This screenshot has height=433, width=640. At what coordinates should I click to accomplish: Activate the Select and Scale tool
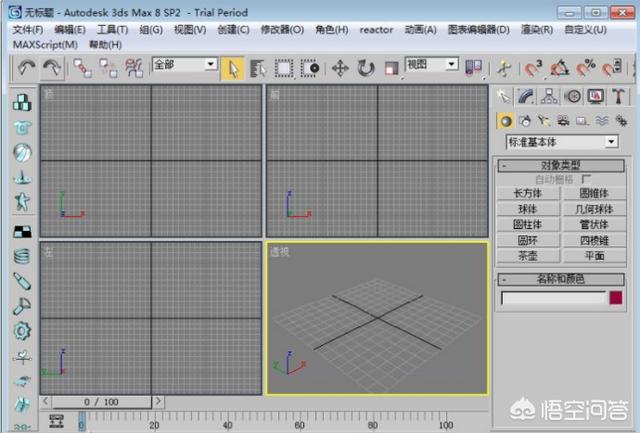click(x=391, y=69)
